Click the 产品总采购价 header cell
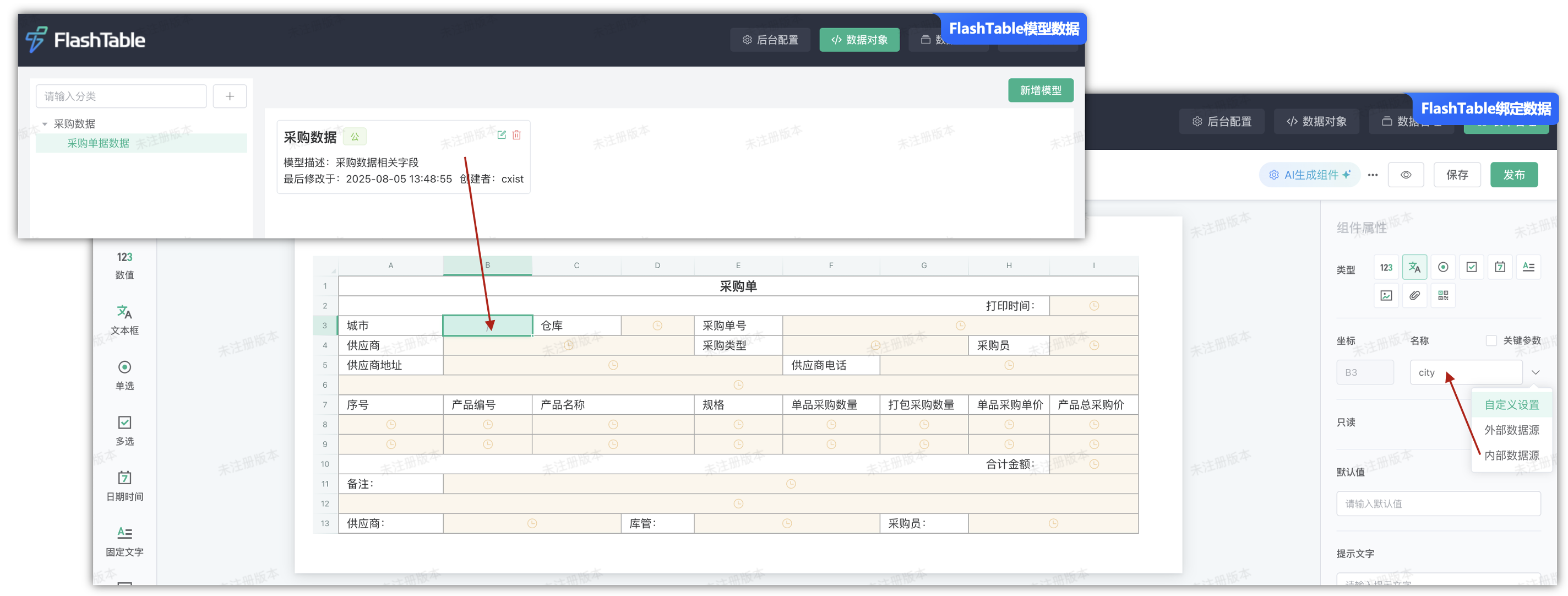Viewport: 1568px width, 596px height. tap(1094, 405)
